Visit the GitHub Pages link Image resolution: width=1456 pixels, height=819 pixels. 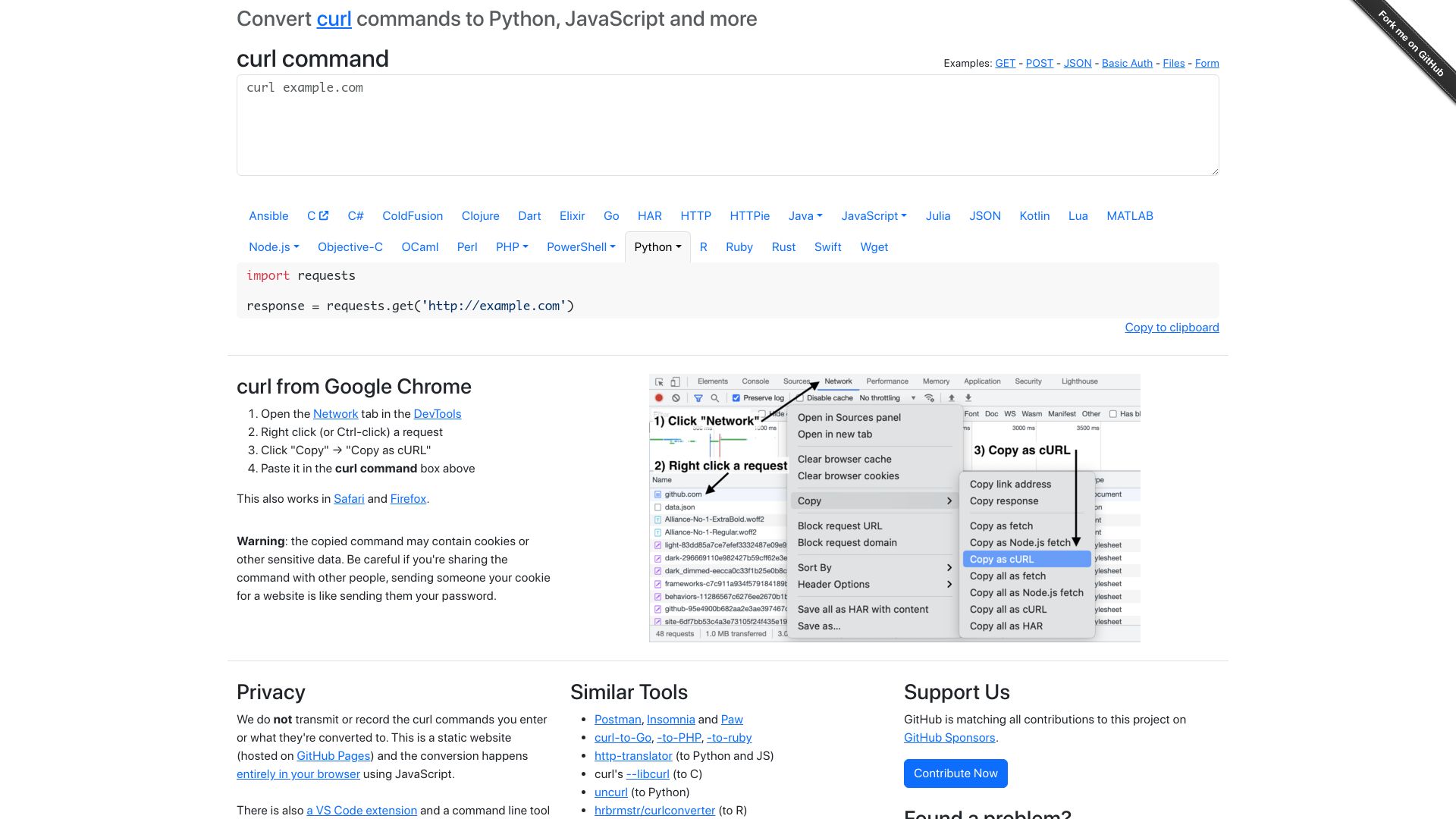tap(333, 756)
